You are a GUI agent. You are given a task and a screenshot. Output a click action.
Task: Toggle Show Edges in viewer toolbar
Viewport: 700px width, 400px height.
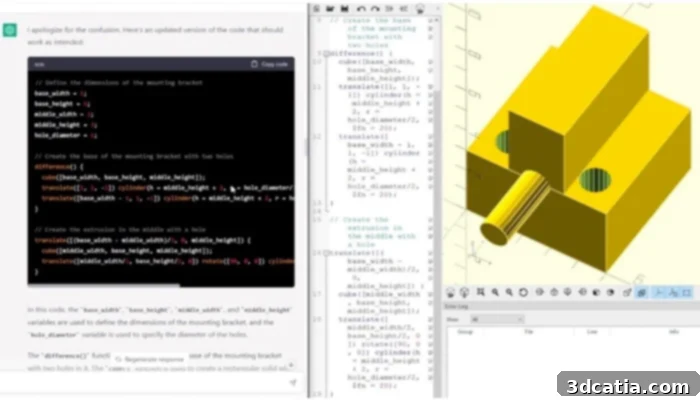(x=687, y=292)
